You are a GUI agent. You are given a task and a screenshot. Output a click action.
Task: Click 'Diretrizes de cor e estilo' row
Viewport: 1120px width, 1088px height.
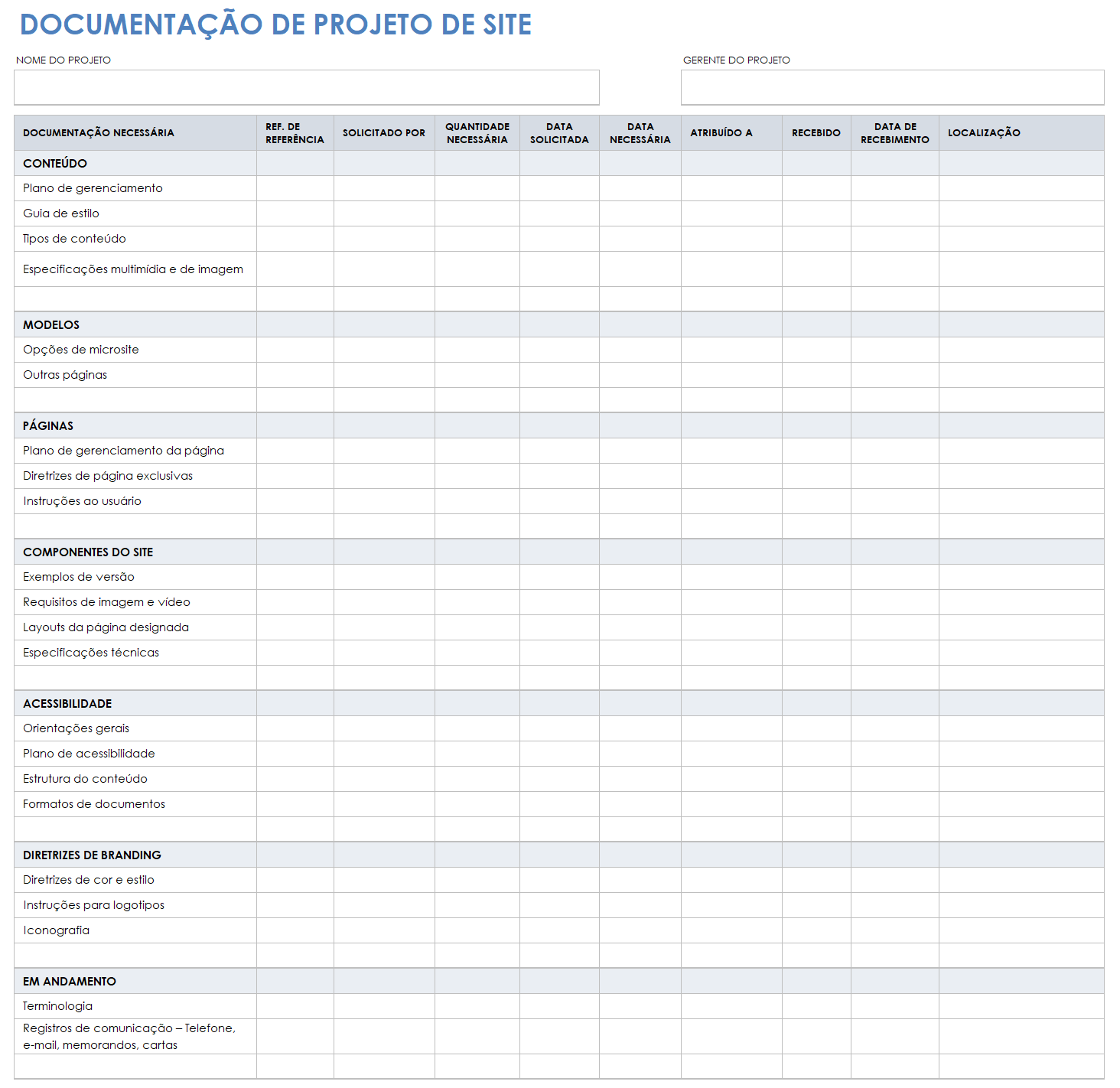(559, 880)
